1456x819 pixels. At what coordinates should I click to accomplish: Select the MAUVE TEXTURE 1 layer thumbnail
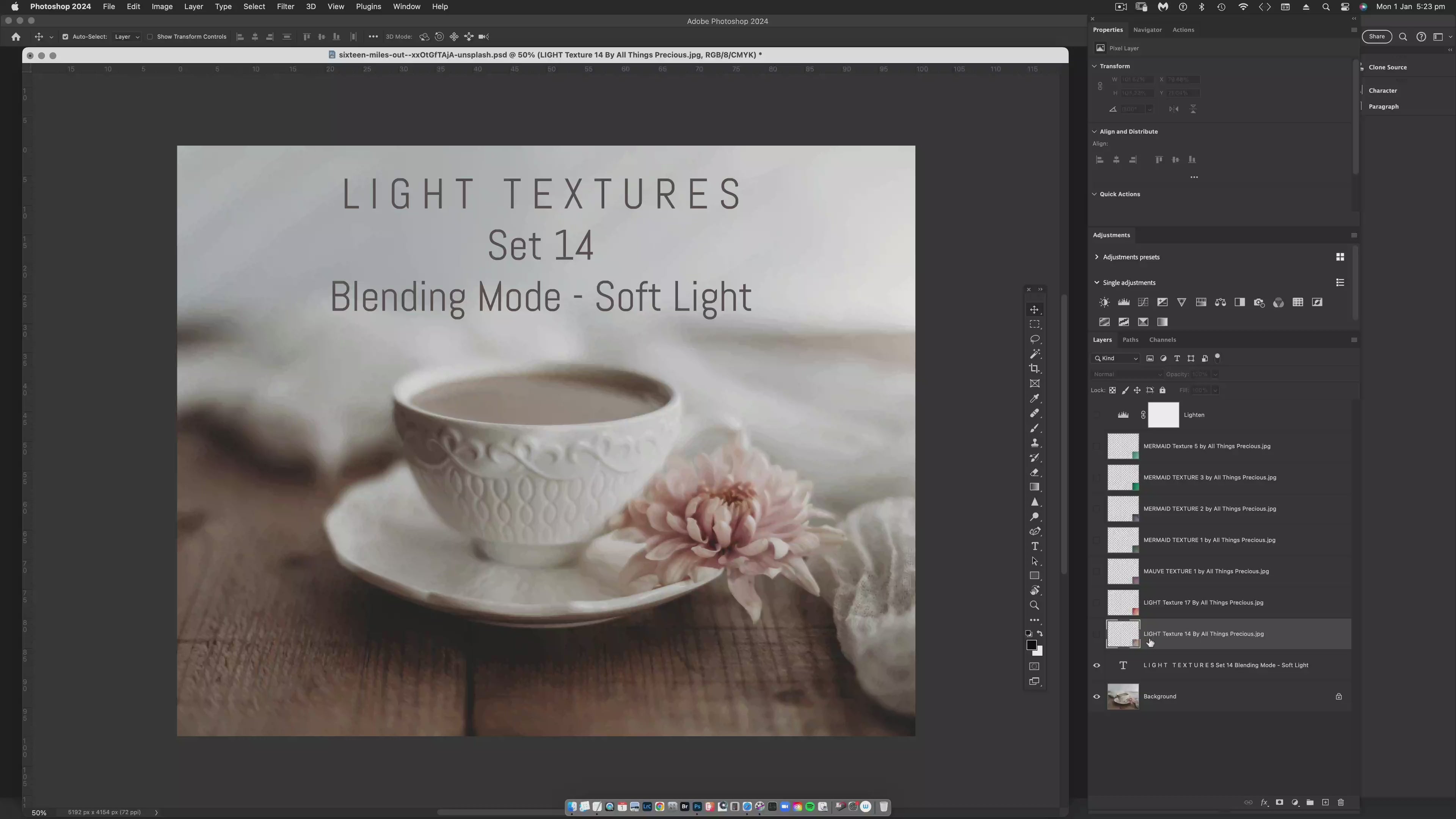coord(1122,571)
